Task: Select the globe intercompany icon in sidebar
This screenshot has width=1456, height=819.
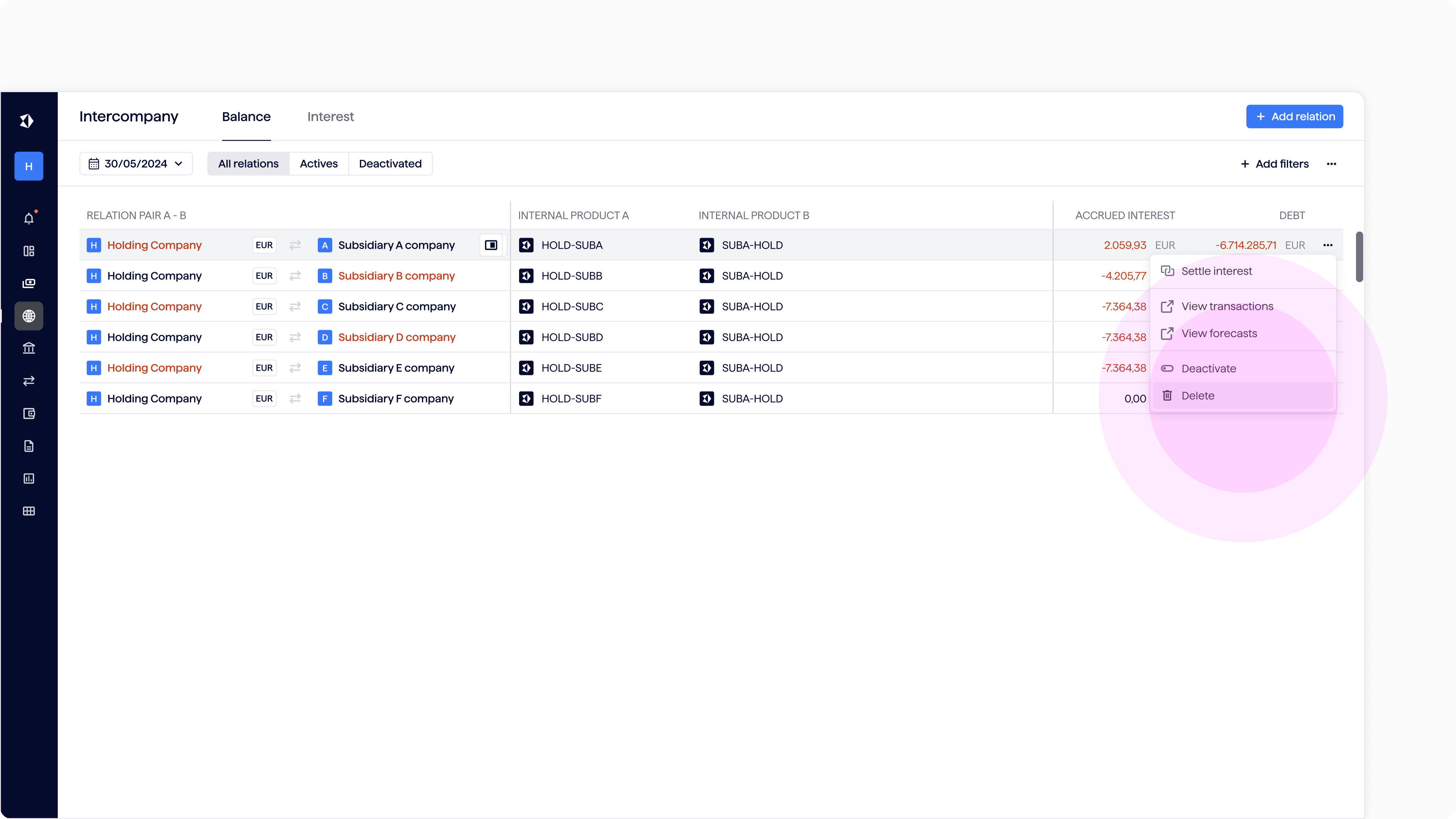Action: (x=29, y=316)
